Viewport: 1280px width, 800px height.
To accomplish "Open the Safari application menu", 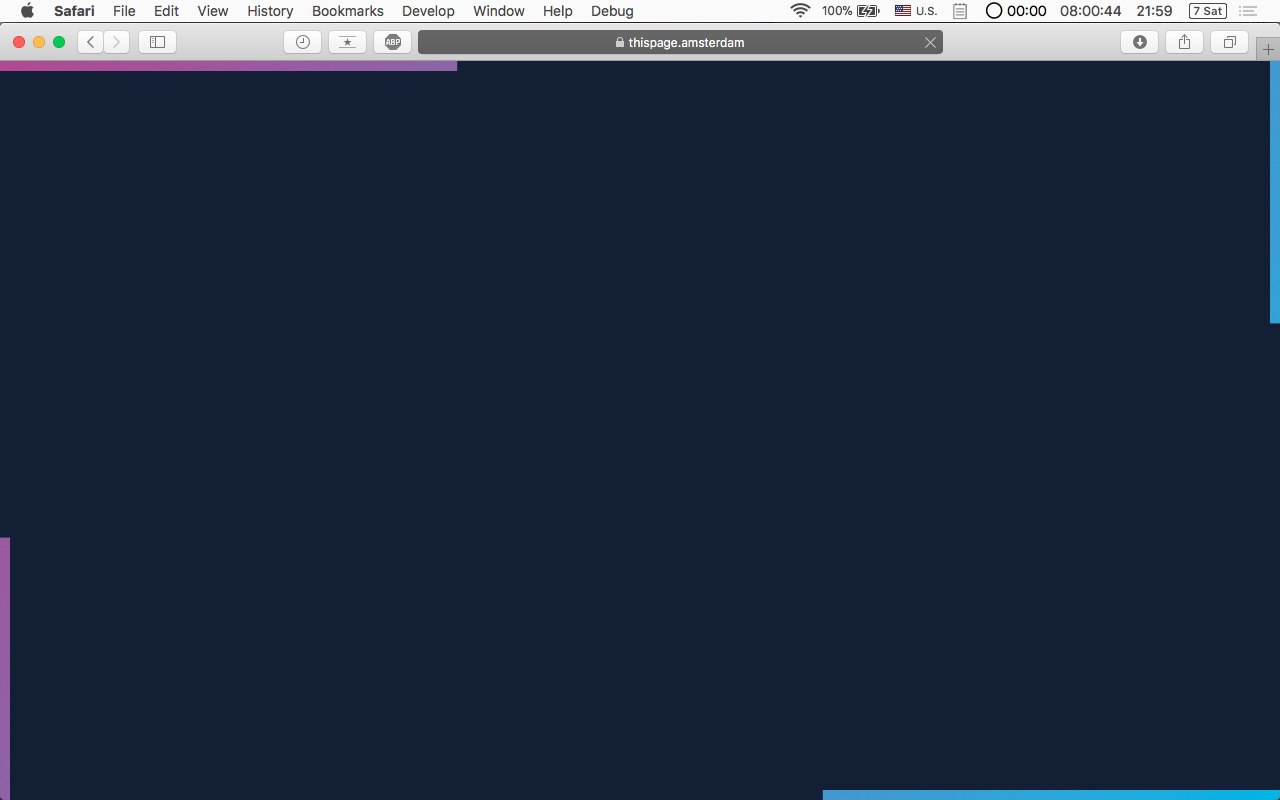I will click(74, 11).
